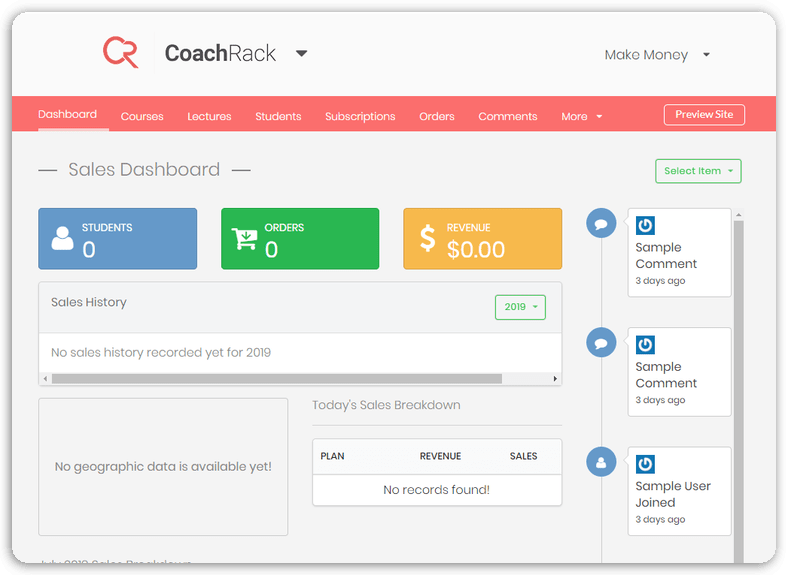Image resolution: width=788 pixels, height=575 pixels.
Task: Open the Courses tab
Action: (142, 117)
